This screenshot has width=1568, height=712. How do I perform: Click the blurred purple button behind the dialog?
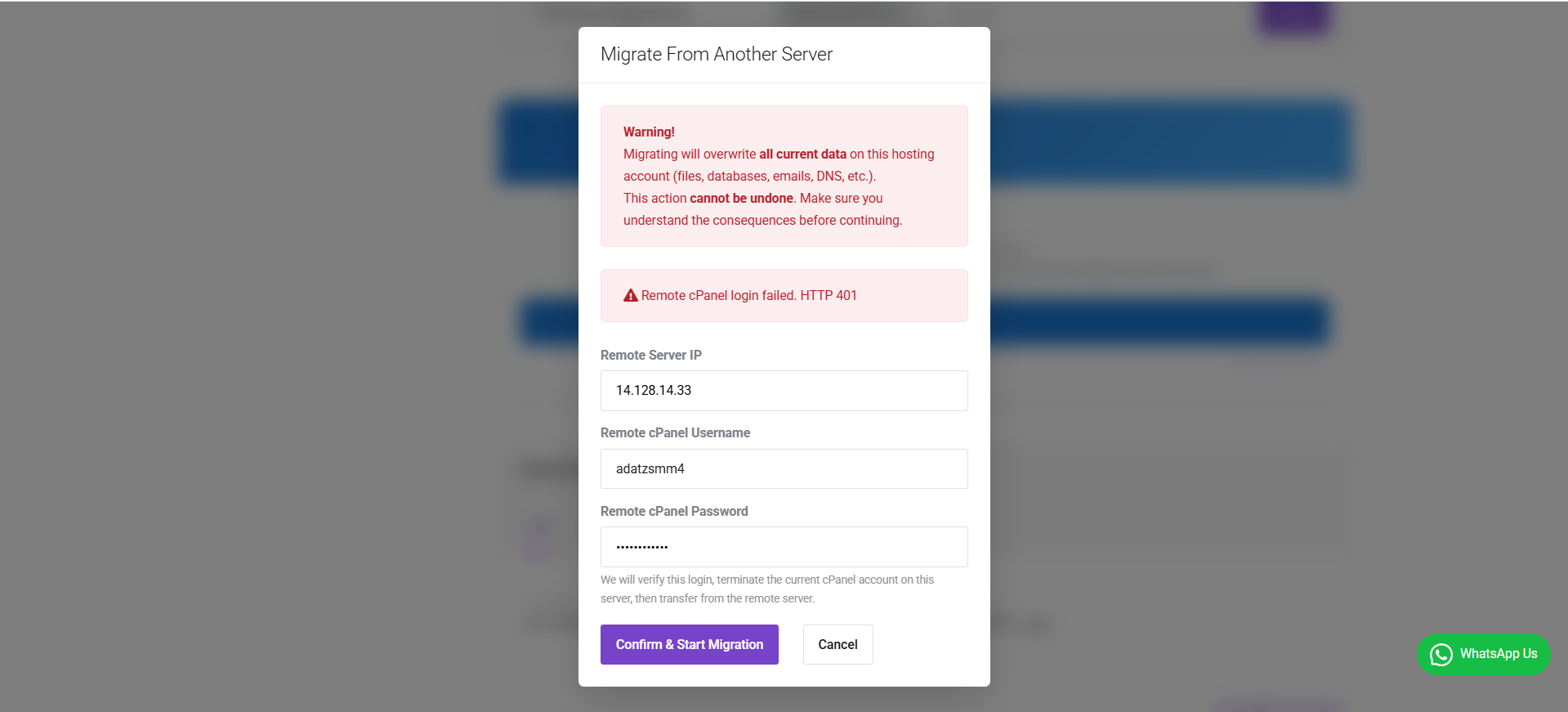coord(1293,18)
